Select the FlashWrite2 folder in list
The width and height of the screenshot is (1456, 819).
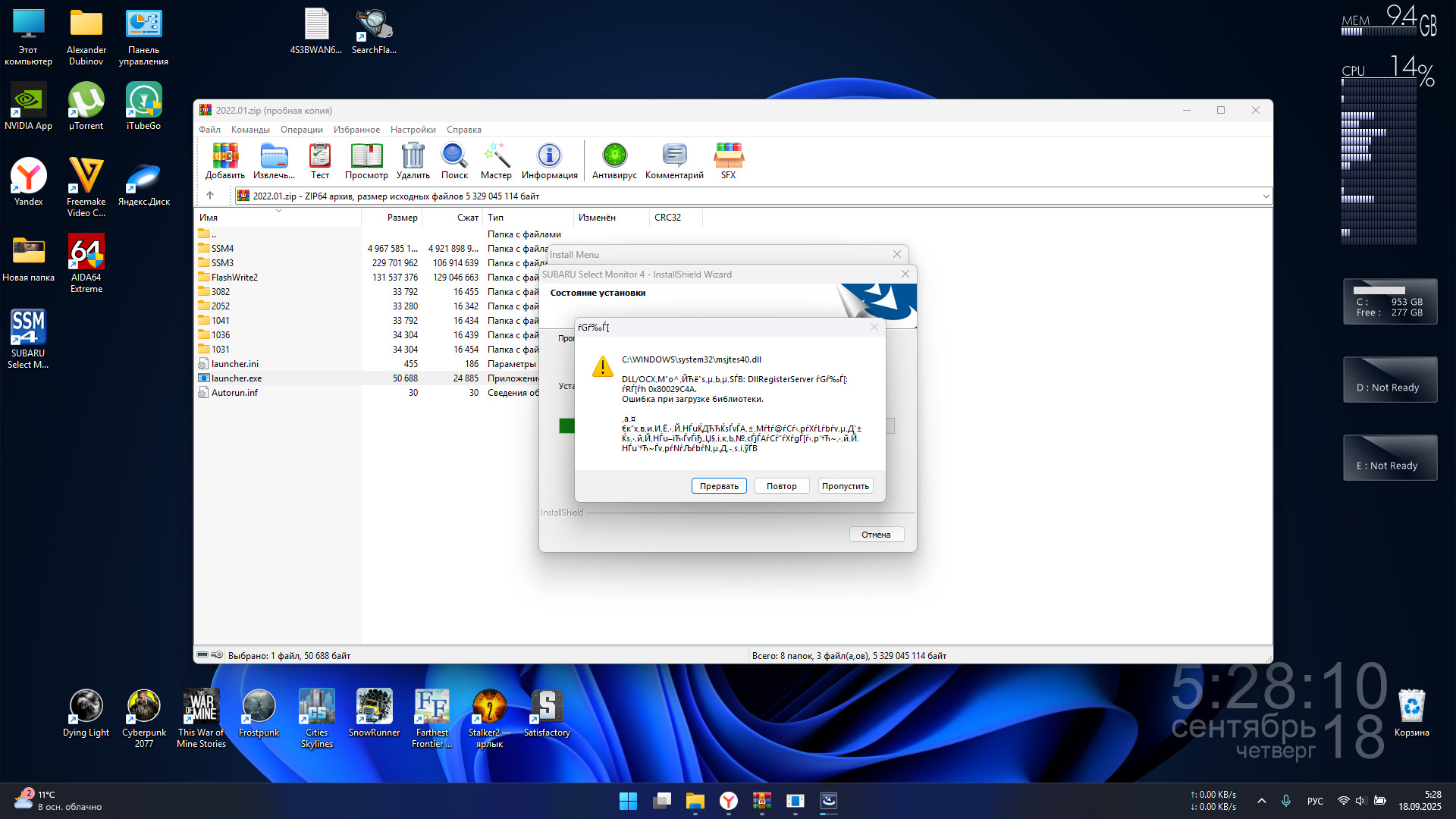coord(234,278)
